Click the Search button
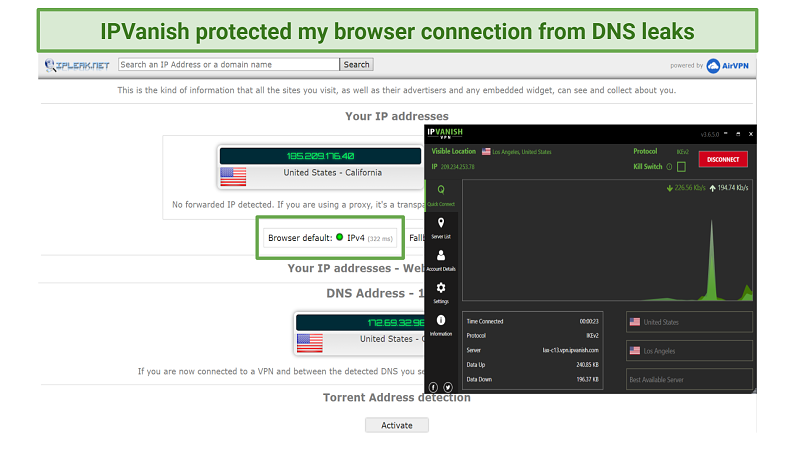 [356, 64]
